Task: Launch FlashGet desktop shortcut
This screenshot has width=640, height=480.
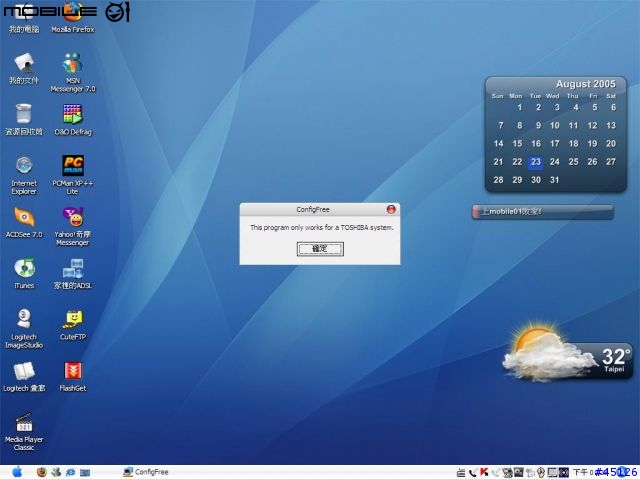Action: pyautogui.click(x=73, y=376)
